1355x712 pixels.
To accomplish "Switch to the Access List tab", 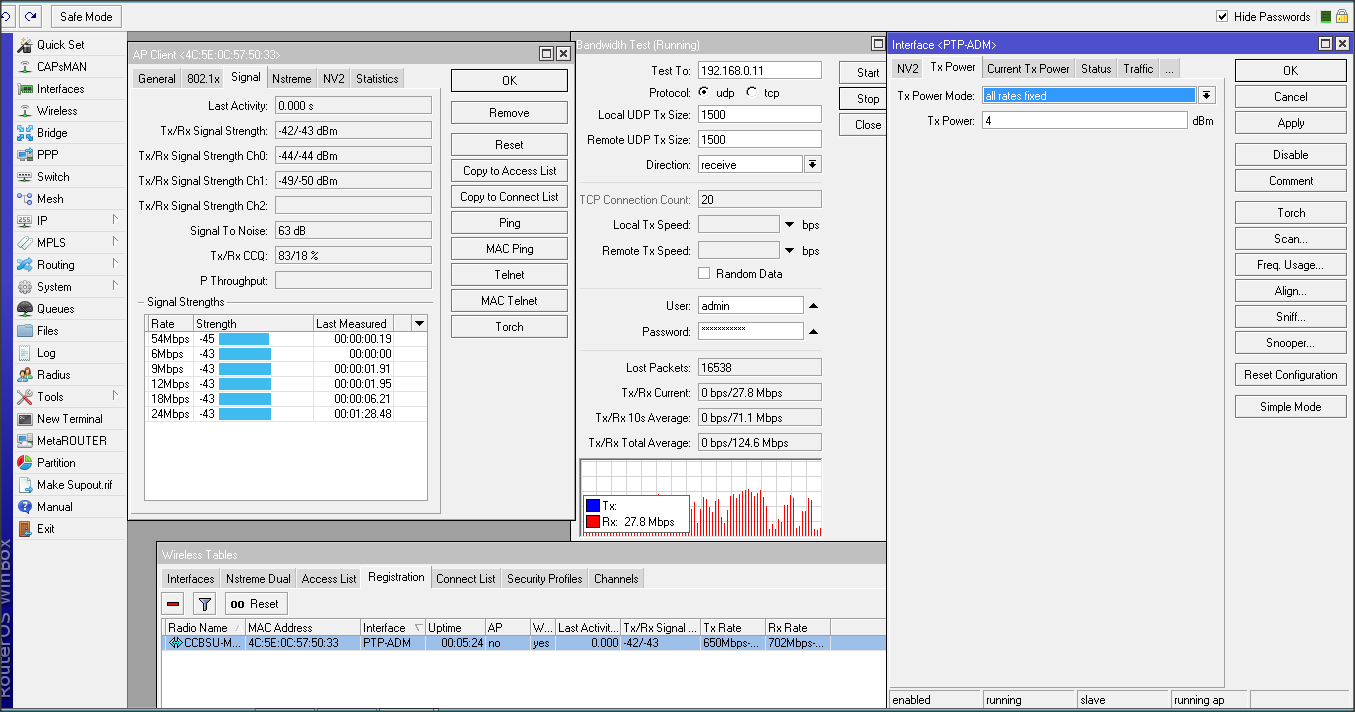I will tap(328, 579).
